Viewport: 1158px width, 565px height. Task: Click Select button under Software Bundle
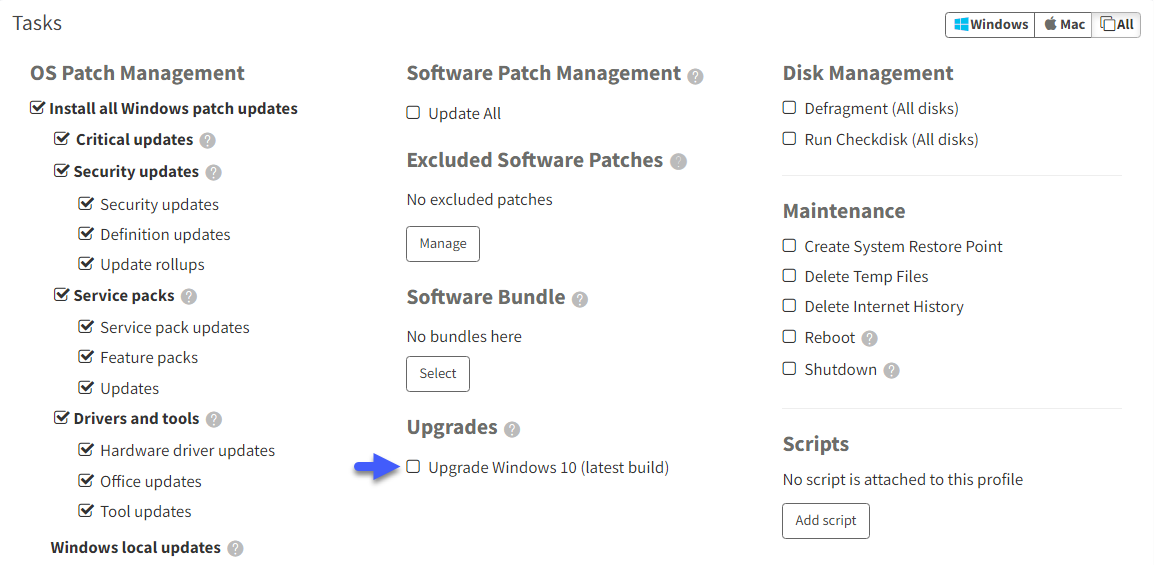[438, 374]
